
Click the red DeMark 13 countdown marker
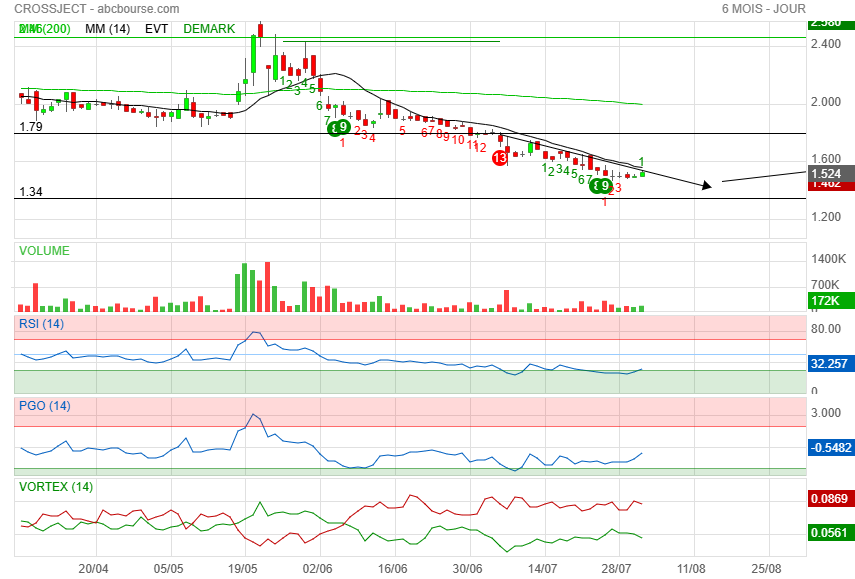pos(499,158)
